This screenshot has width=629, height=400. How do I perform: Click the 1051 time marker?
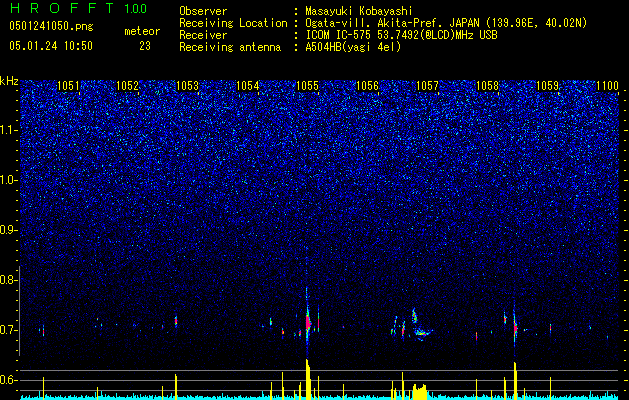pos(68,85)
